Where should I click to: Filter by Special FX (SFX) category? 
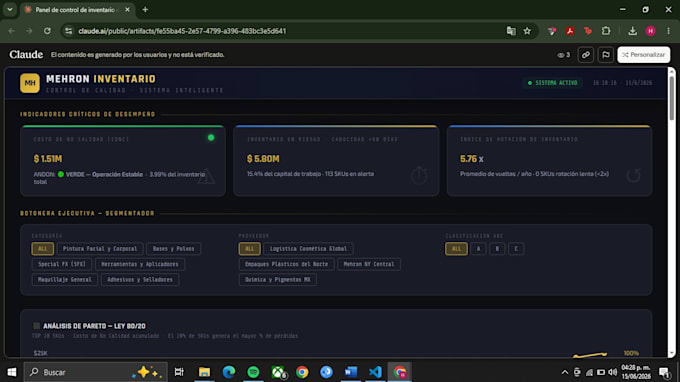pyautogui.click(x=62, y=264)
